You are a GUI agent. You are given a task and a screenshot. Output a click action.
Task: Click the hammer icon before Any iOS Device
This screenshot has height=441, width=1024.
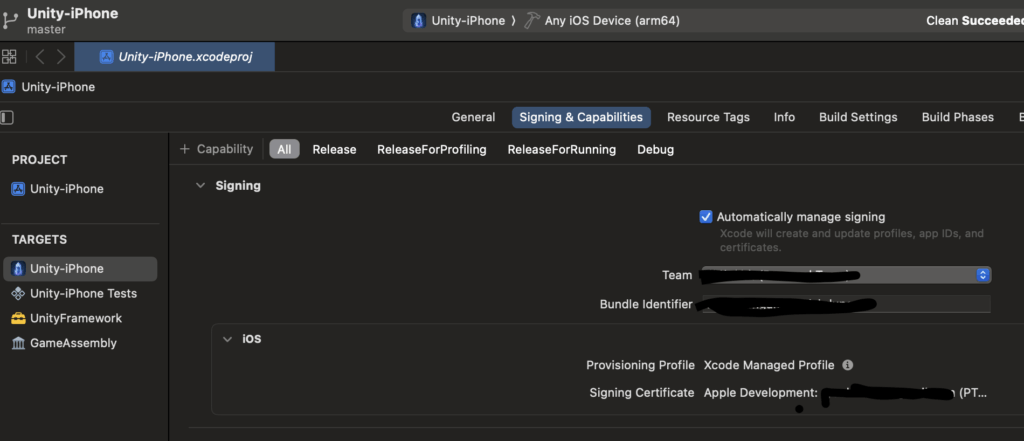point(532,21)
